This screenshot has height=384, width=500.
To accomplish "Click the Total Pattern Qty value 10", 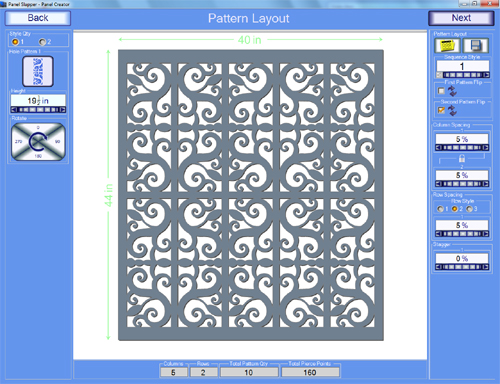I will click(249, 372).
